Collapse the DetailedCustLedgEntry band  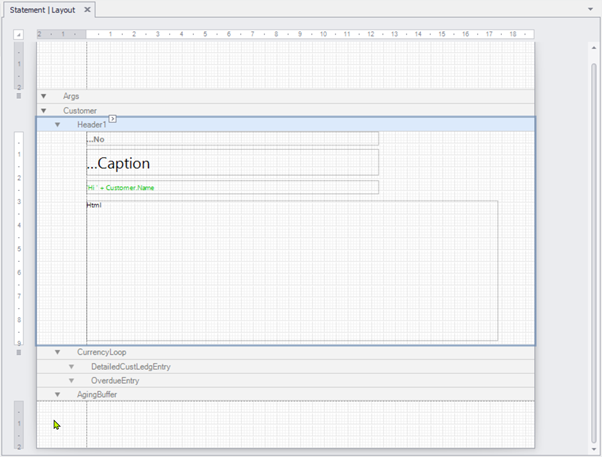pos(71,367)
